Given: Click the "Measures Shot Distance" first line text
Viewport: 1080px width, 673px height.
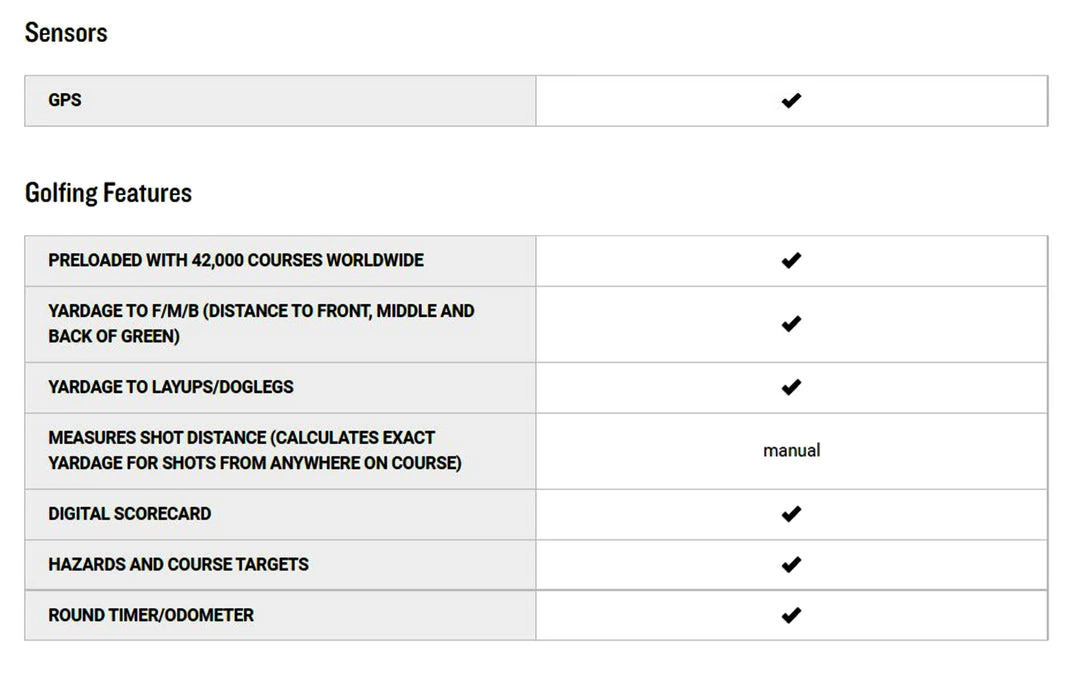Looking at the screenshot, I should click(242, 438).
